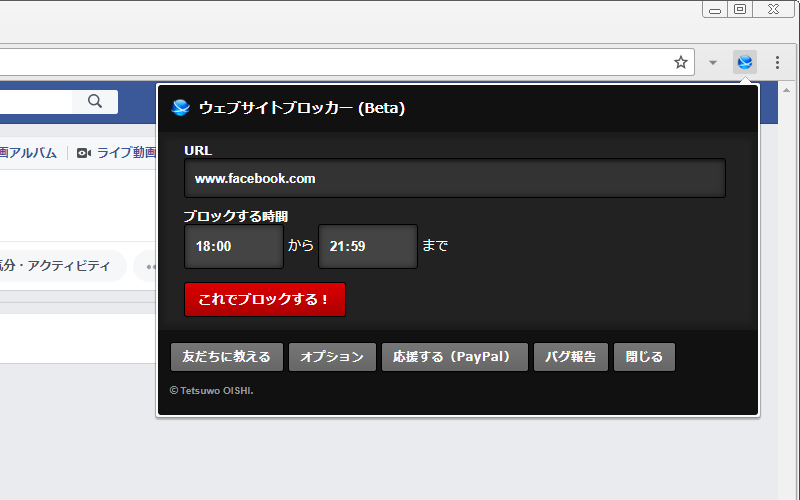
Task: Click the アルバム link on Facebook
Action: click(28, 153)
